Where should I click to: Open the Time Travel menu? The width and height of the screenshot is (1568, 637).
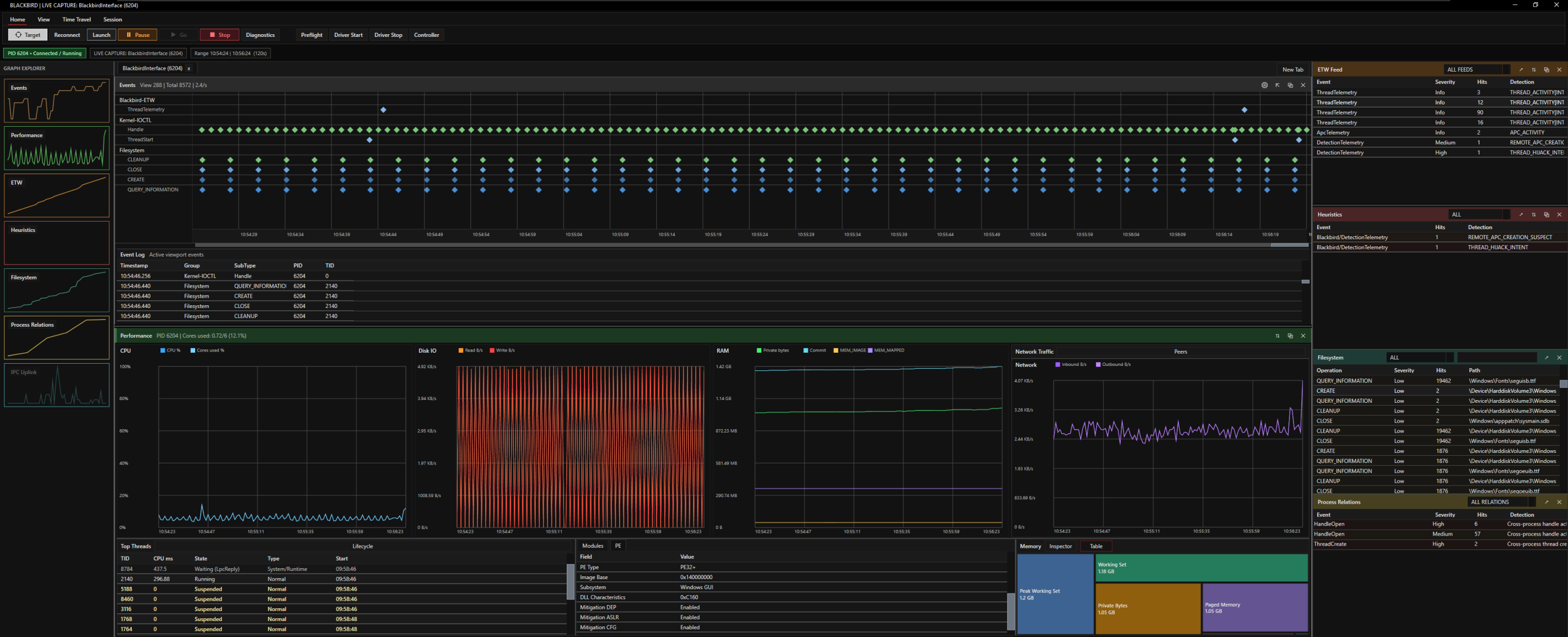(x=76, y=19)
